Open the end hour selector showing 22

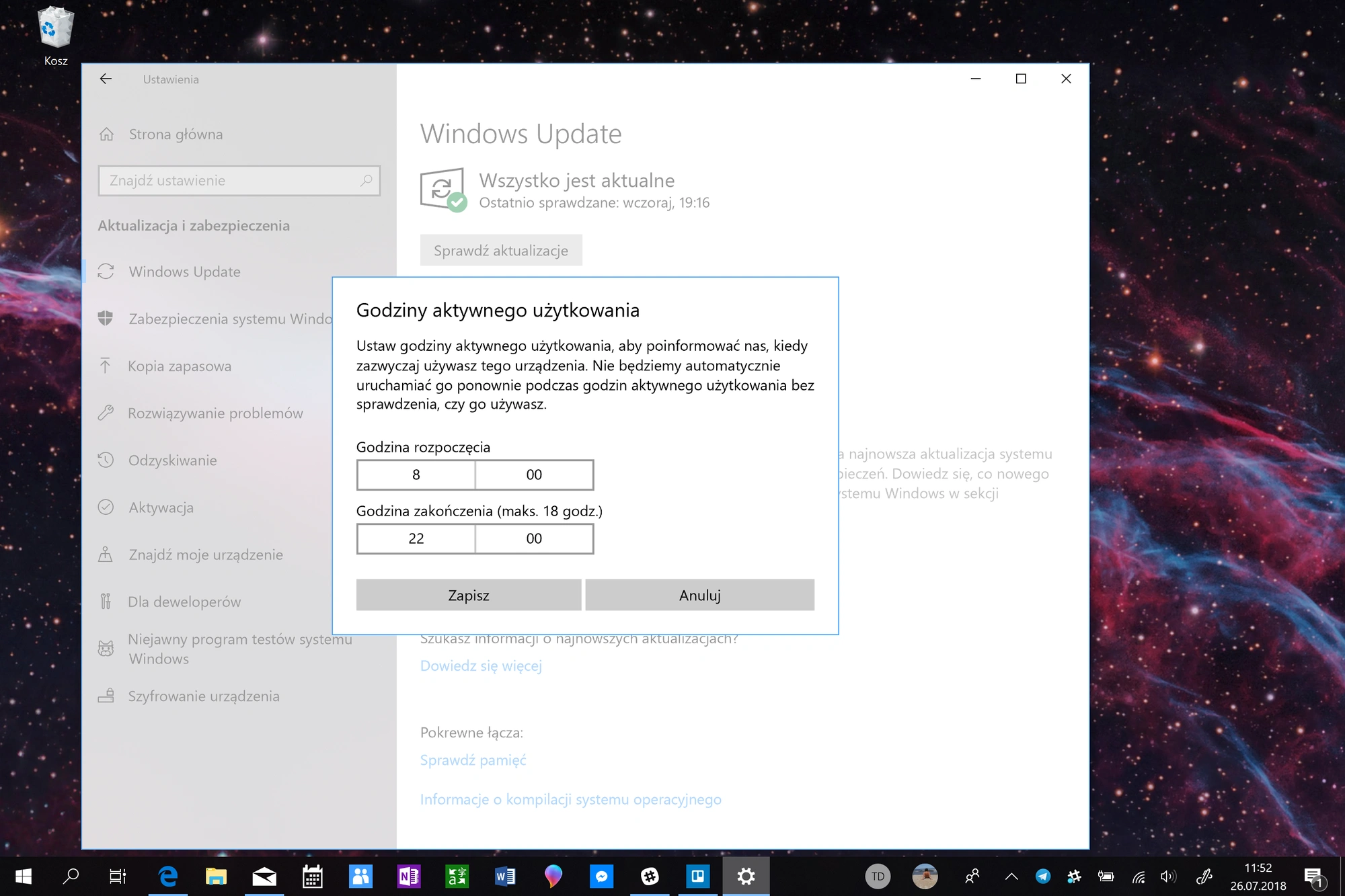click(x=416, y=538)
